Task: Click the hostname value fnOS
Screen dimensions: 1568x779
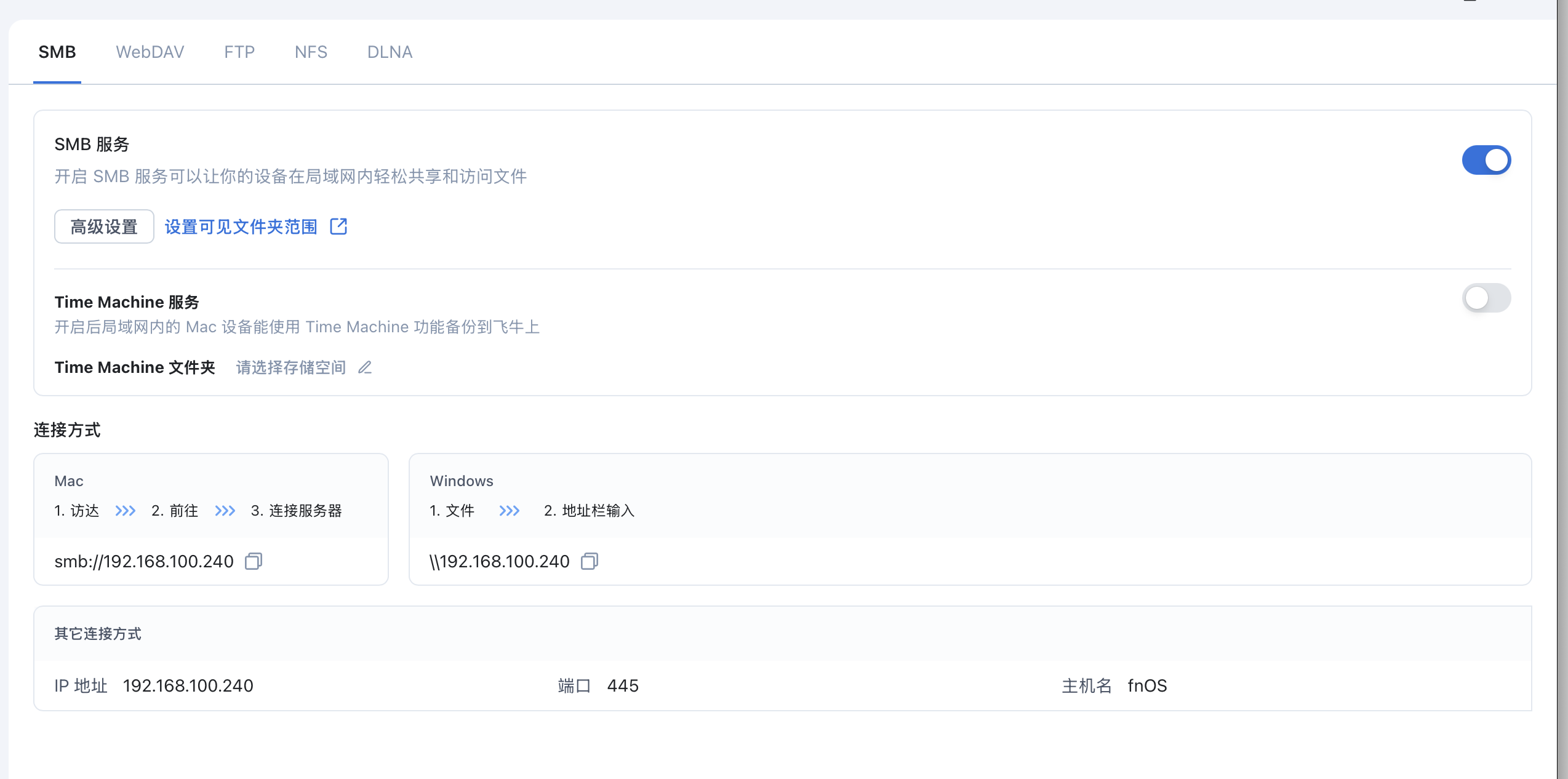Action: point(1147,685)
